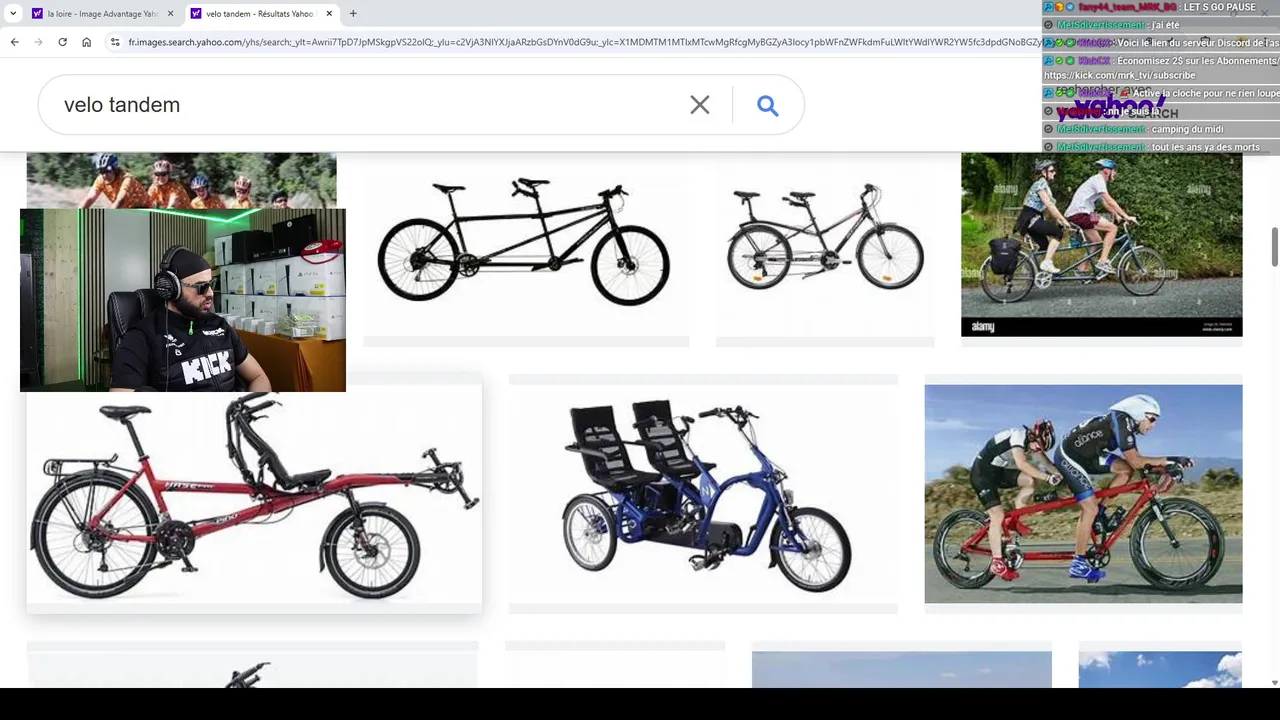Reload the page with the refresh icon

pos(62,42)
